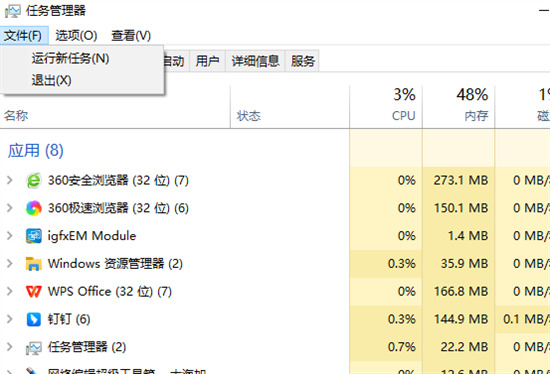The width and height of the screenshot is (550, 374).
Task: Select the igfxEM Module name text
Action: [x=92, y=236]
